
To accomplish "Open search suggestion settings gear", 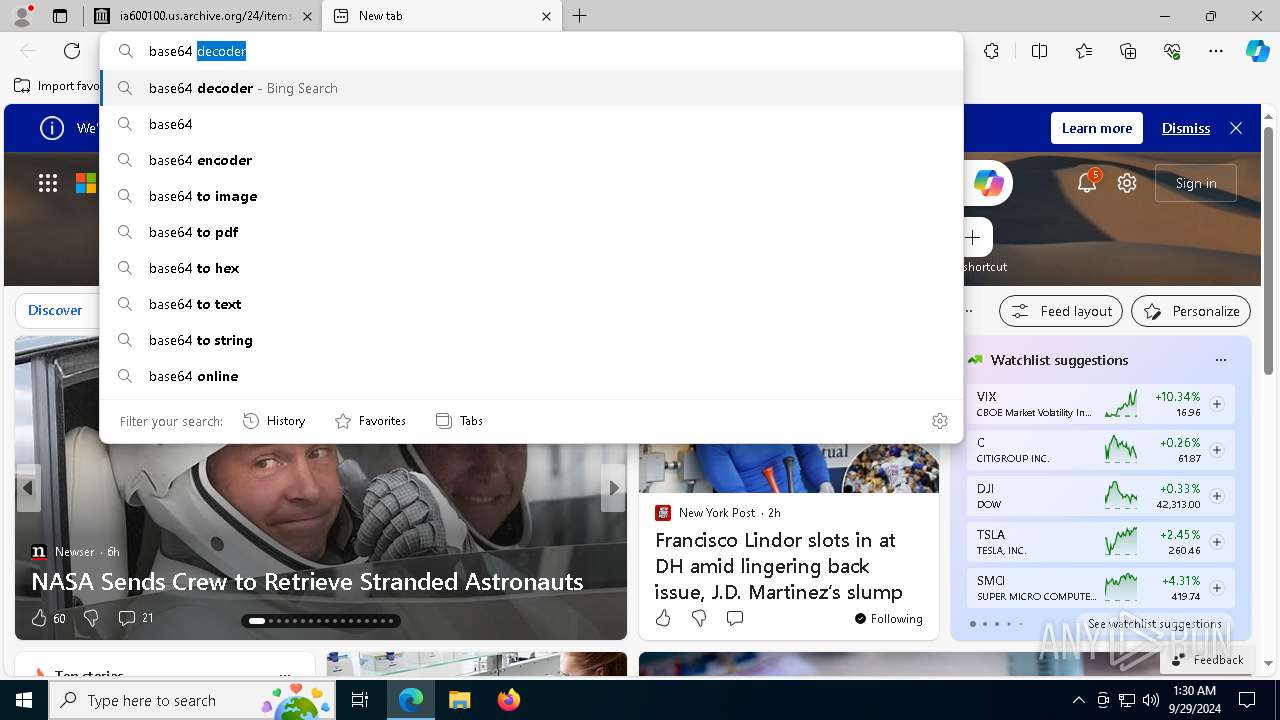I will pyautogui.click(x=940, y=421).
